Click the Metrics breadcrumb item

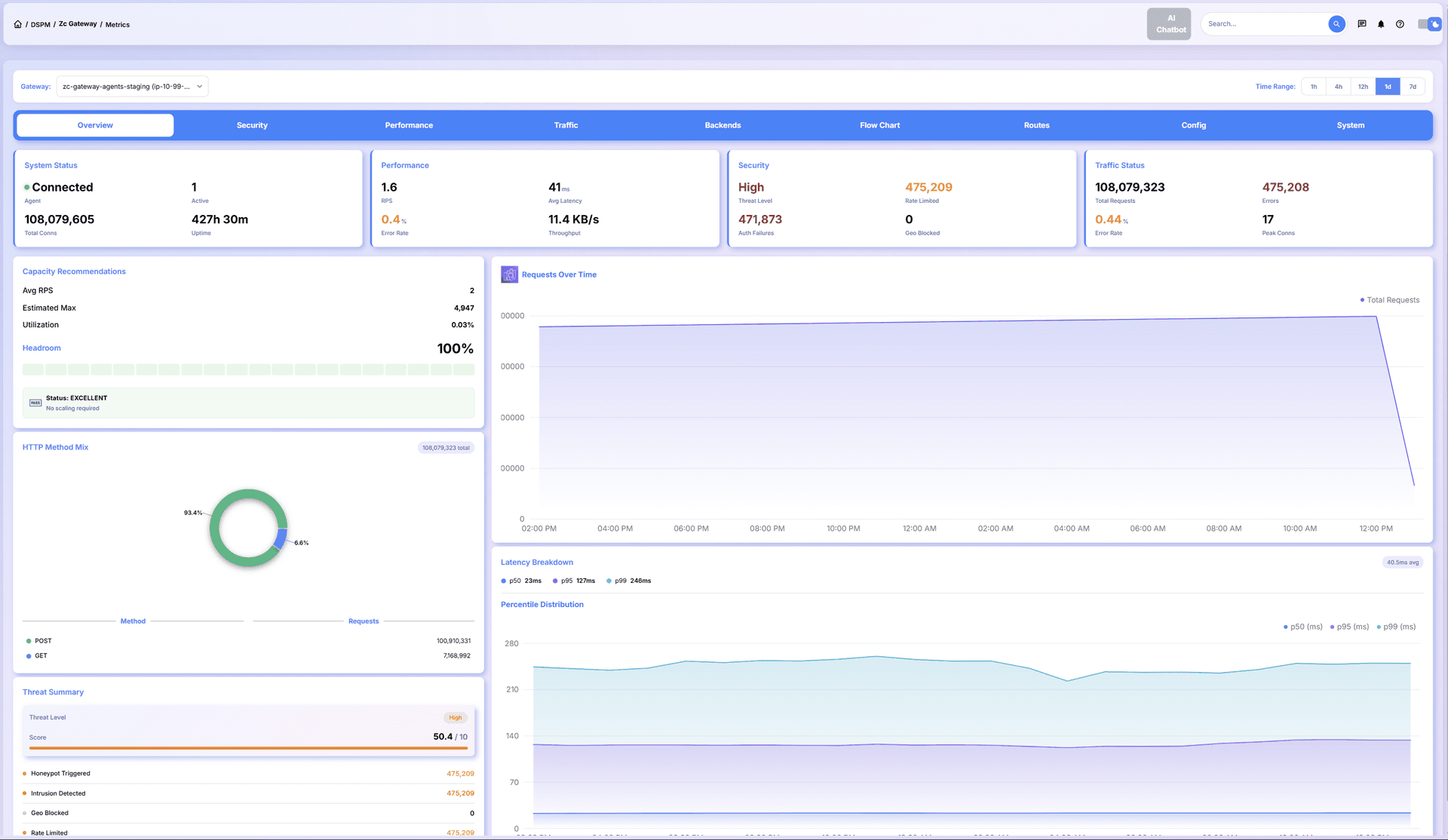[x=118, y=25]
